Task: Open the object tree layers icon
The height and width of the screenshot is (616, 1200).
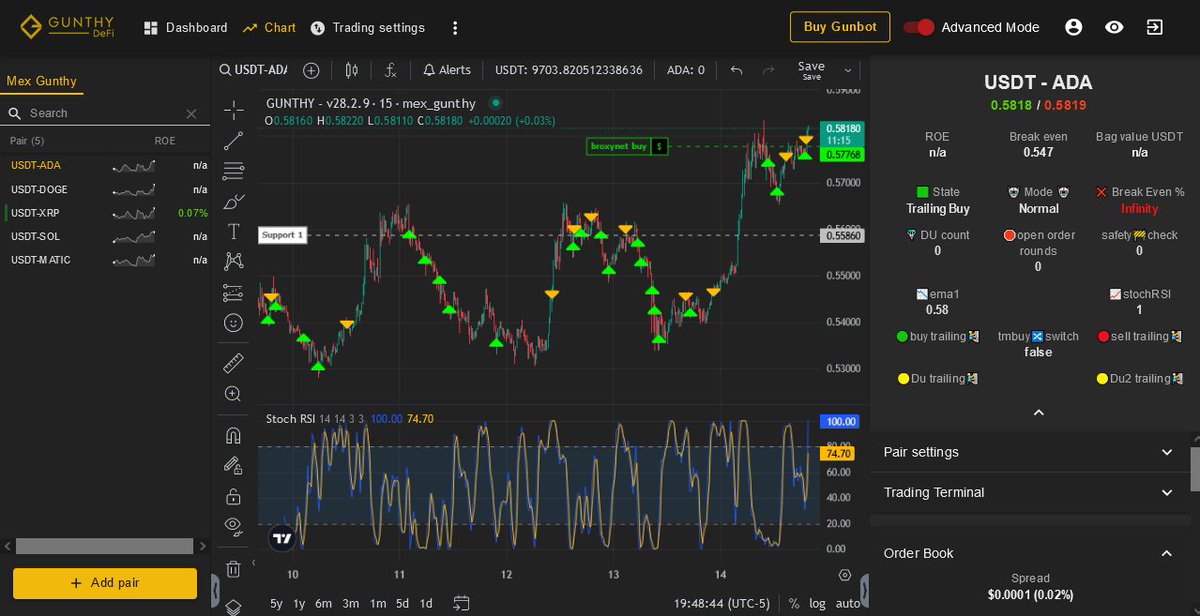Action: tap(233, 606)
